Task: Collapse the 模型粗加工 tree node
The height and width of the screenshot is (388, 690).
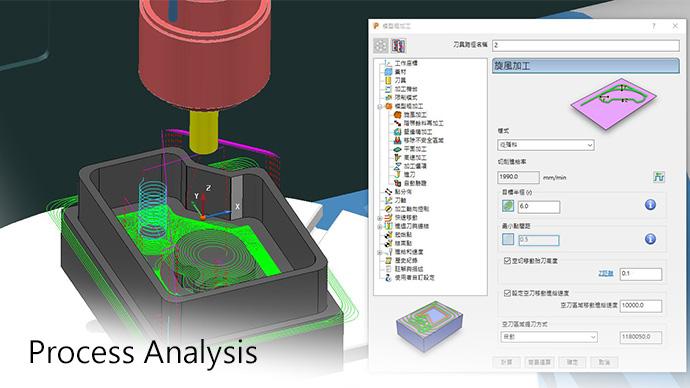Action: pyautogui.click(x=380, y=106)
